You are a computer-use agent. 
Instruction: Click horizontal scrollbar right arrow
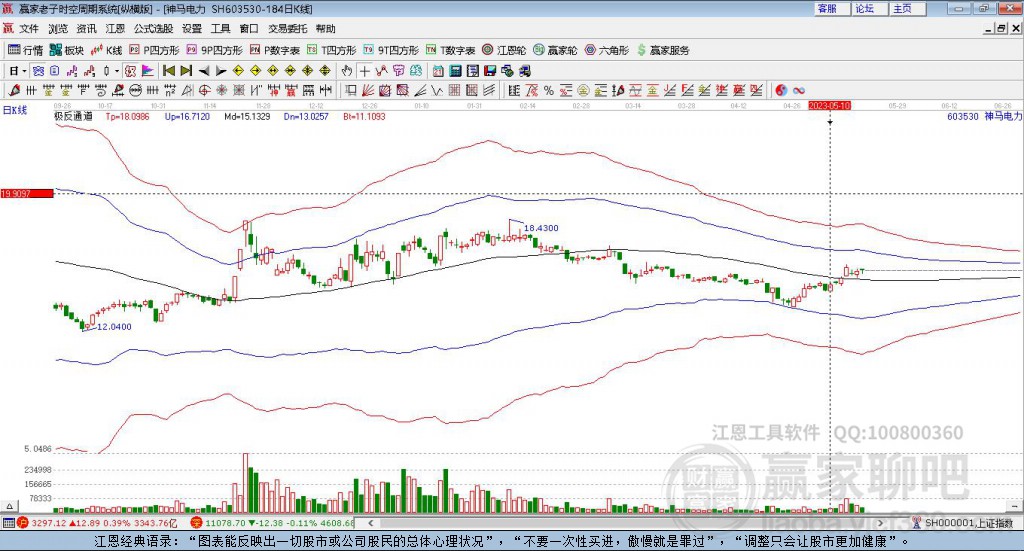pyautogui.click(x=880, y=522)
